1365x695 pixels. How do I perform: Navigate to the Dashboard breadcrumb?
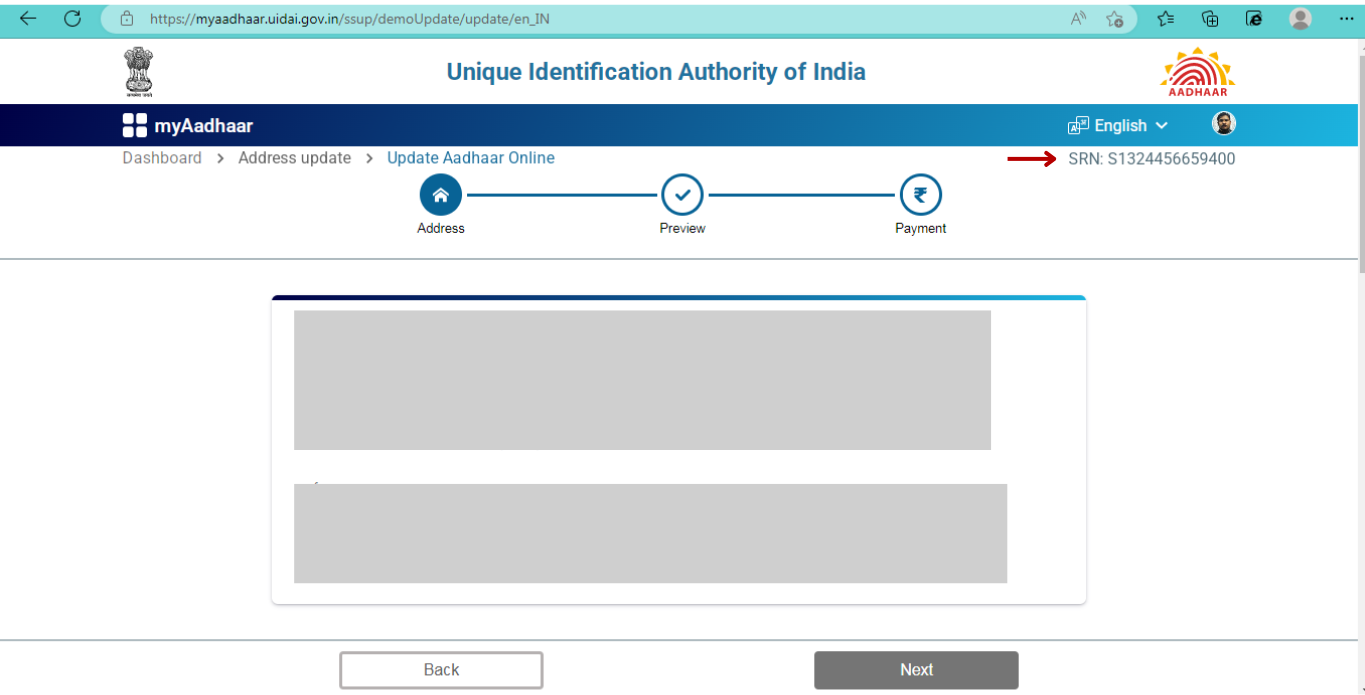coord(161,157)
